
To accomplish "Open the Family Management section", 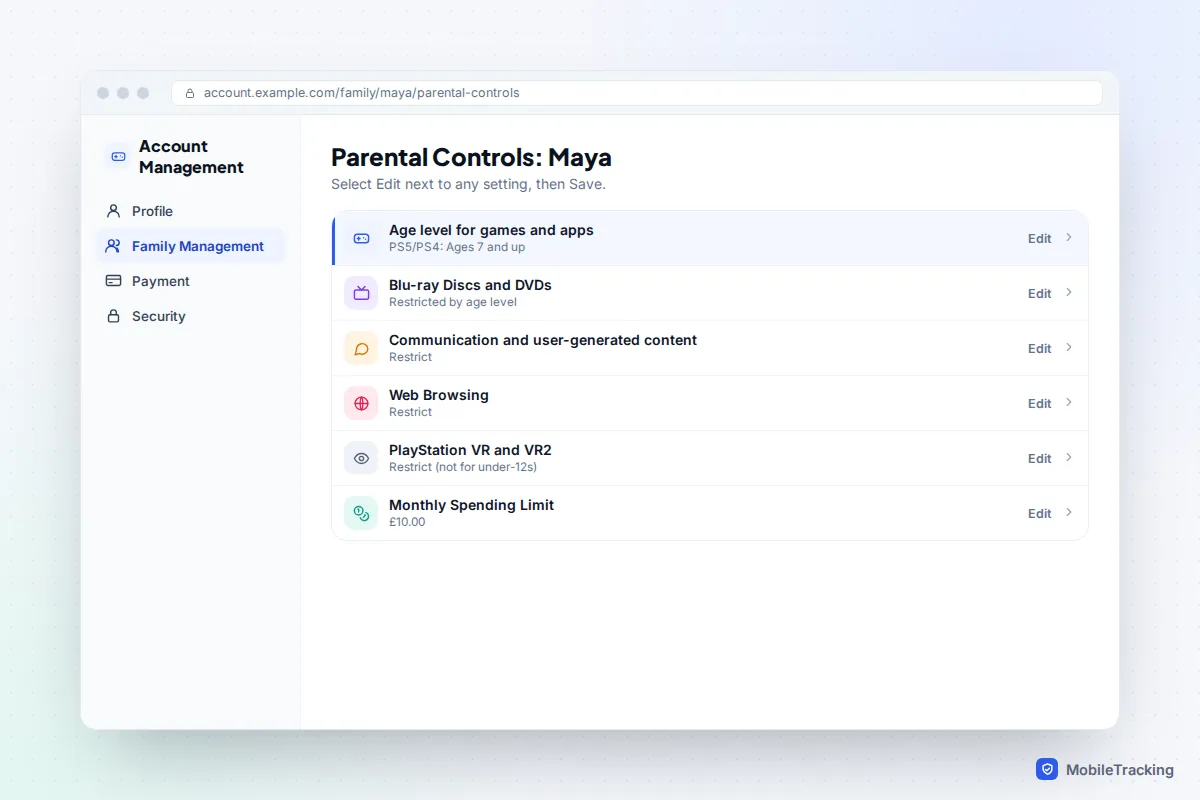I will click(190, 246).
